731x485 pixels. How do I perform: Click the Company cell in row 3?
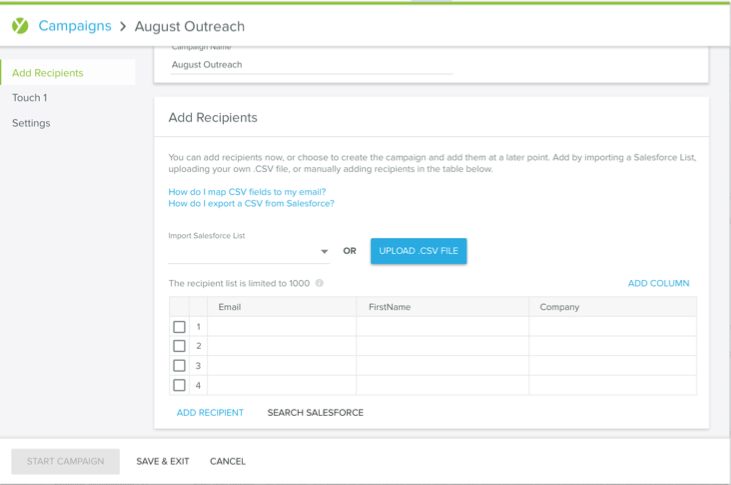click(x=613, y=366)
